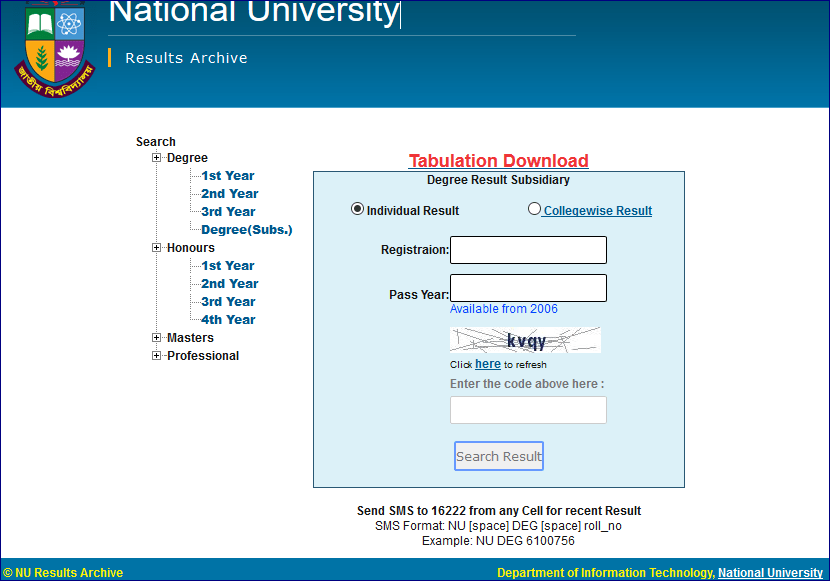Screen dimensions: 830x581
Task: Click the 'Results Archive' header text
Action: click(186, 58)
